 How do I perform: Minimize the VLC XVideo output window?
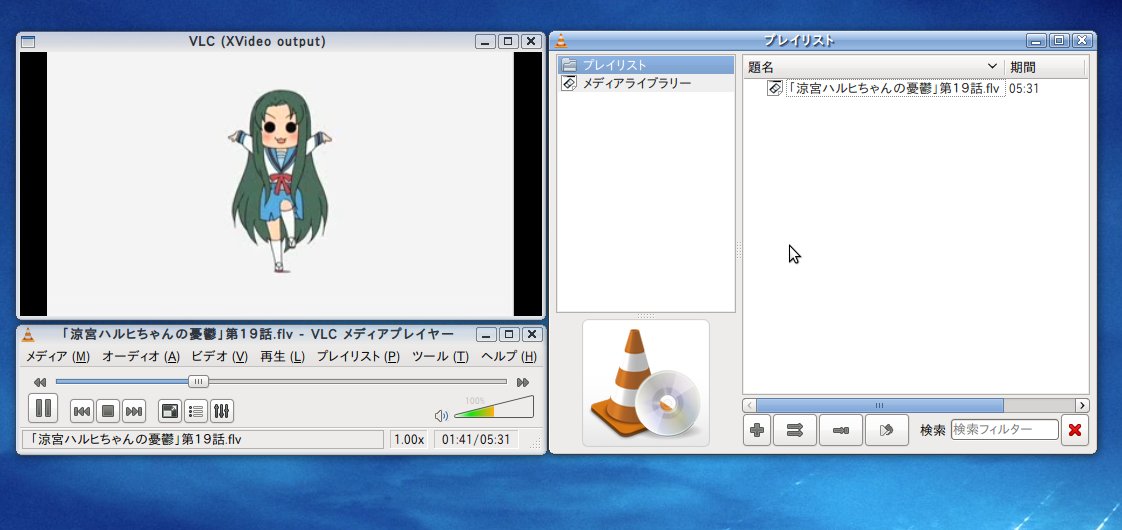coord(485,41)
